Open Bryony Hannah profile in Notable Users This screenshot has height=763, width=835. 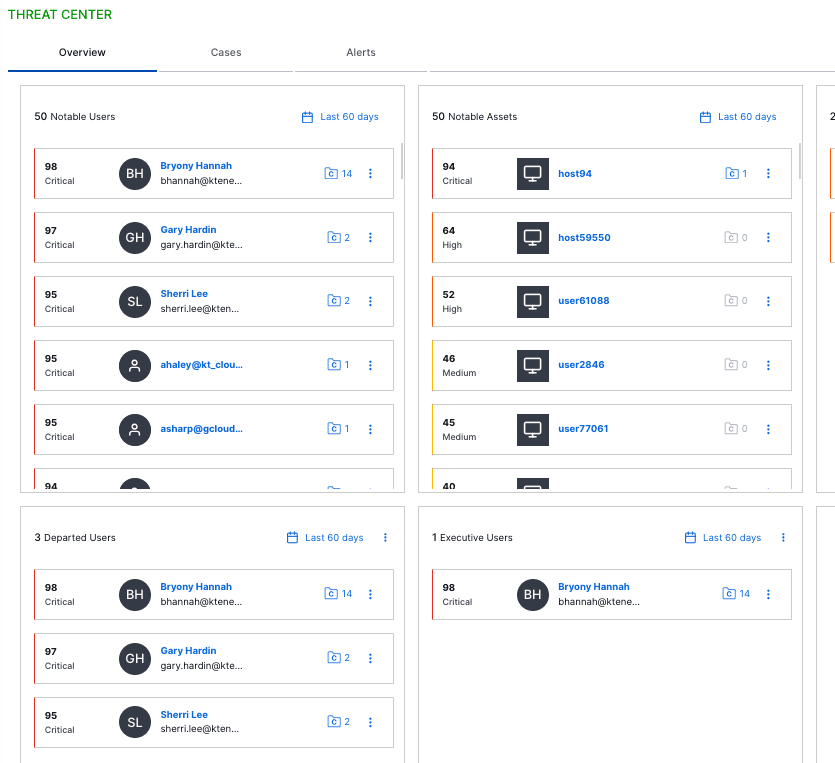pyautogui.click(x=196, y=166)
